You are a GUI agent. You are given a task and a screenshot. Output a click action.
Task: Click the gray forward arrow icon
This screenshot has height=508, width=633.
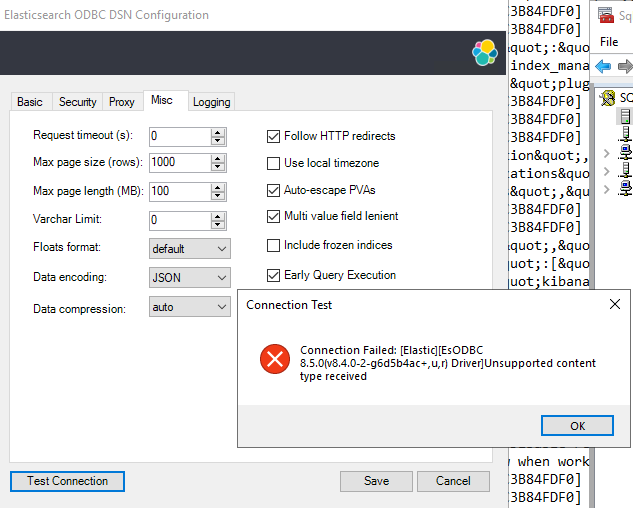[625, 66]
